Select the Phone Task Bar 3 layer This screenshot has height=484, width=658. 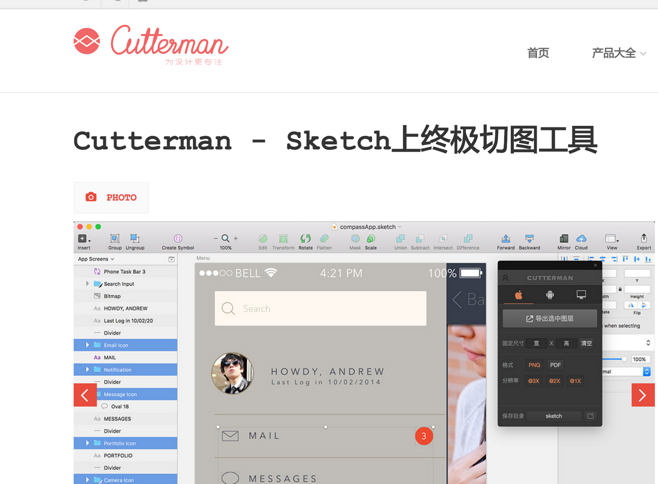(x=125, y=272)
